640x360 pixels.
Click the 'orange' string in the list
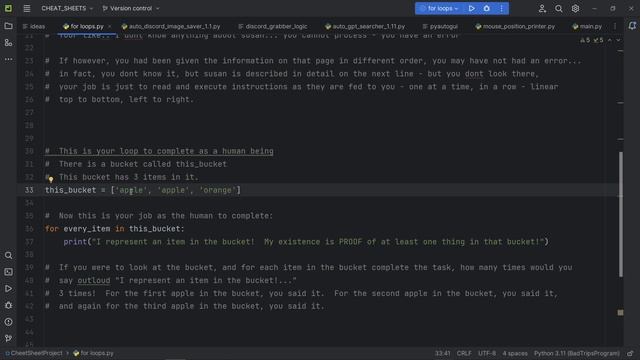(x=218, y=190)
